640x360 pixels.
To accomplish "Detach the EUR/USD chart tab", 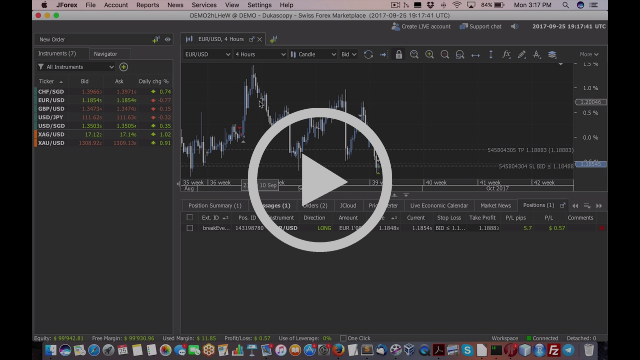I will click(251, 39).
